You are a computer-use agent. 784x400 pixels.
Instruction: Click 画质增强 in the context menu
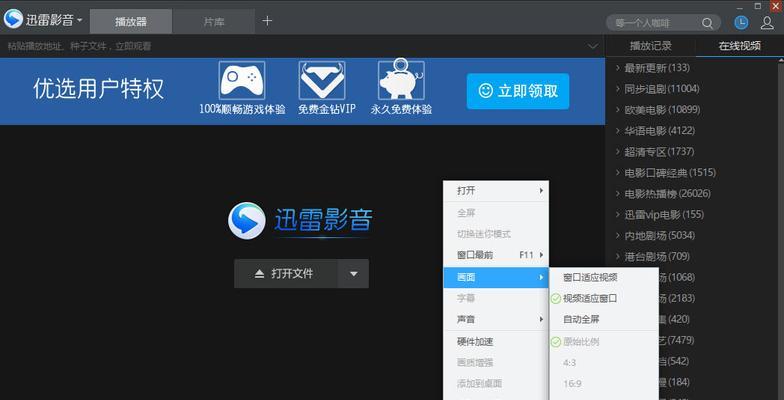tap(496, 363)
